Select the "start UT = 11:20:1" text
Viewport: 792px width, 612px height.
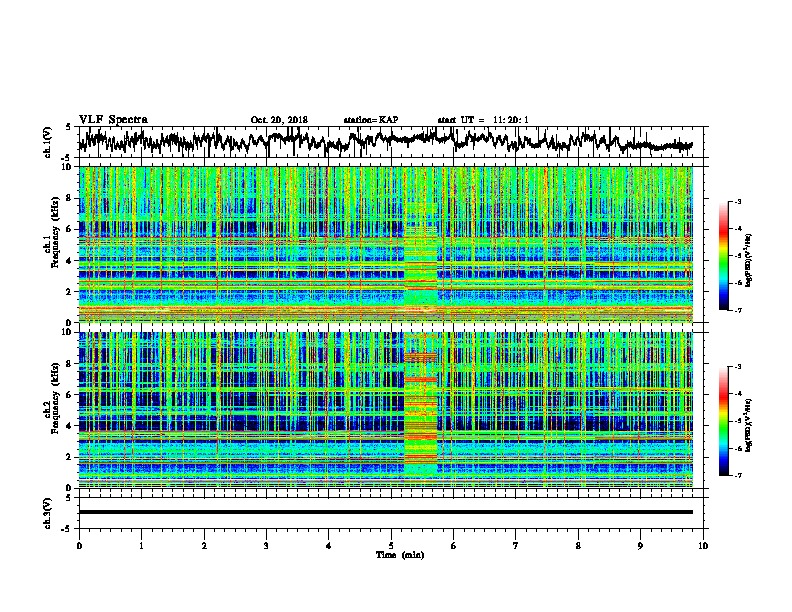coord(483,120)
